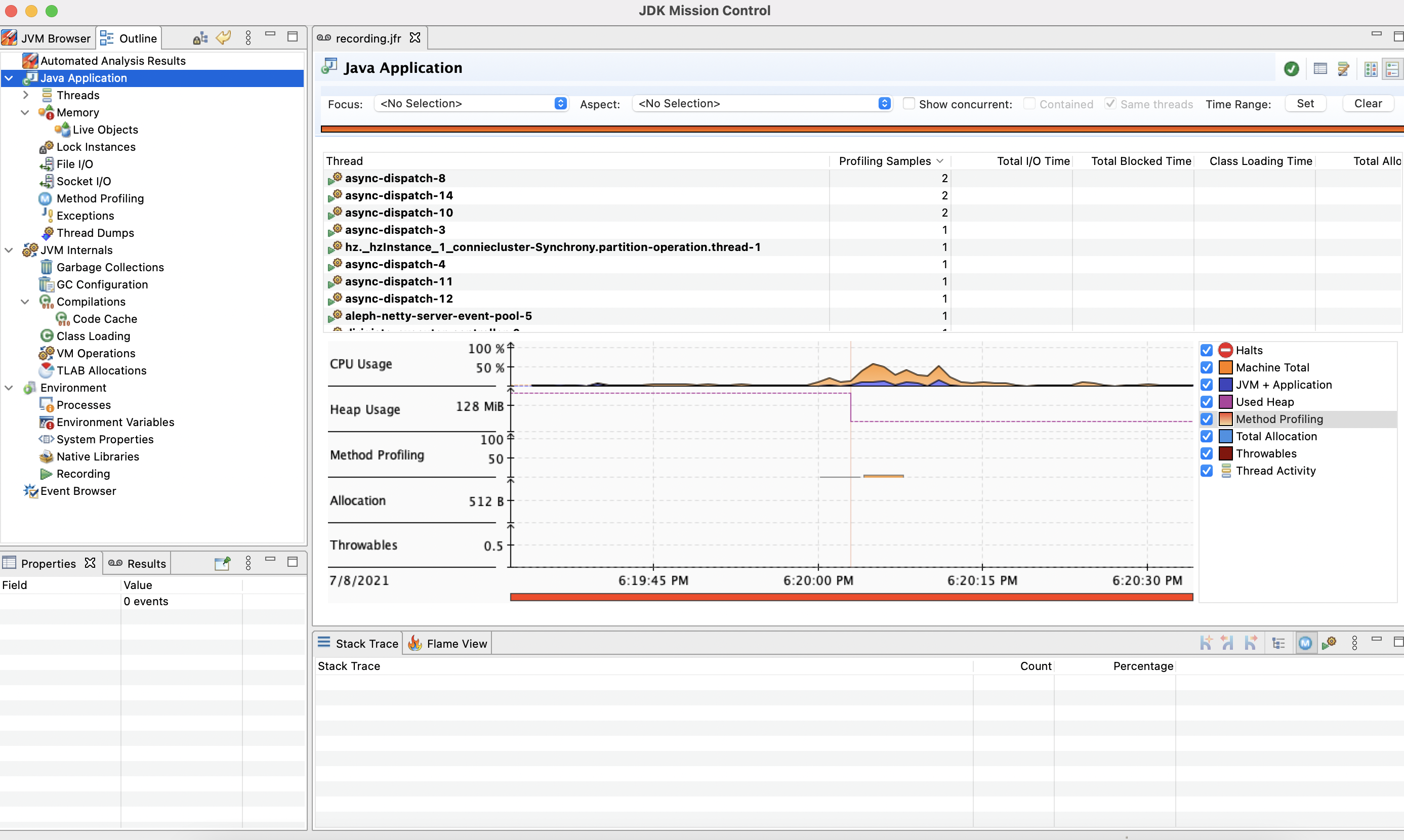Enable the Show concurrent checkbox
Image resolution: width=1404 pixels, height=840 pixels.
(x=909, y=104)
